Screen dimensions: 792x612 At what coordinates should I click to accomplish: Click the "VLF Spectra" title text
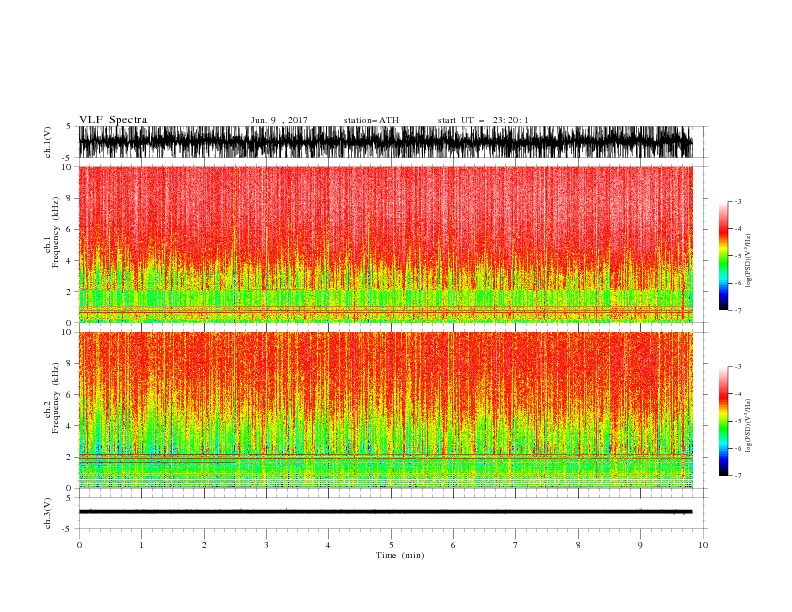(x=113, y=120)
